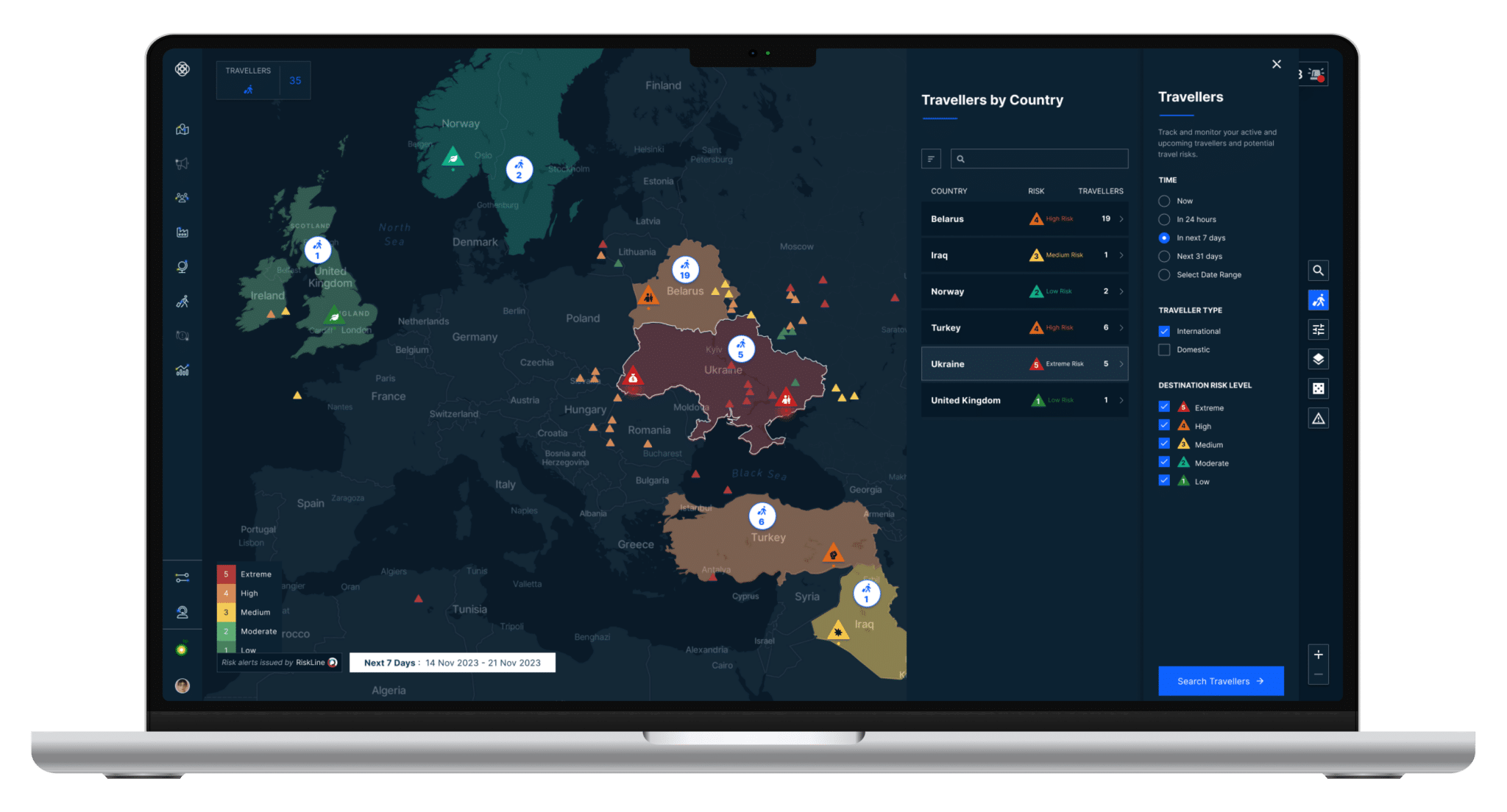
Task: Zoom out with the minus button
Action: [1319, 674]
